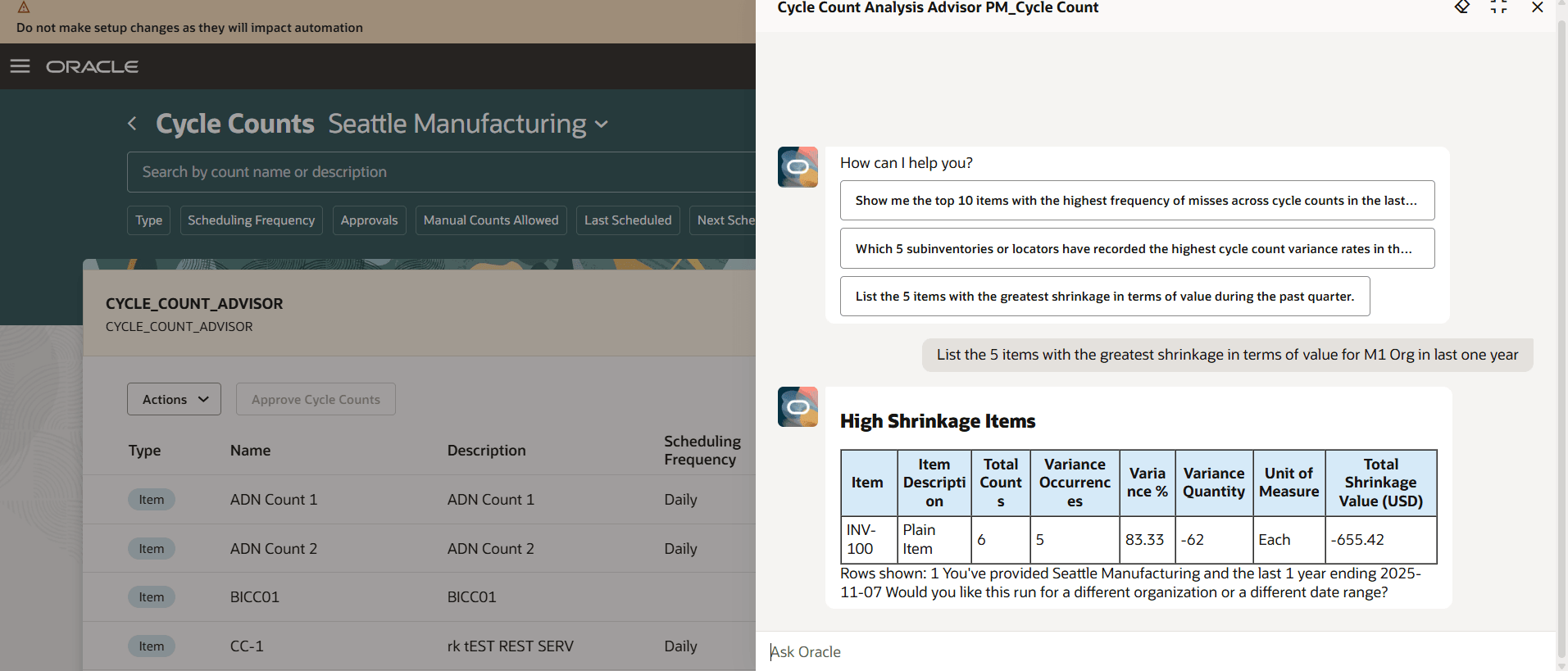
Task: Open the partially visible Next Scheduled filter chip
Action: tap(722, 220)
